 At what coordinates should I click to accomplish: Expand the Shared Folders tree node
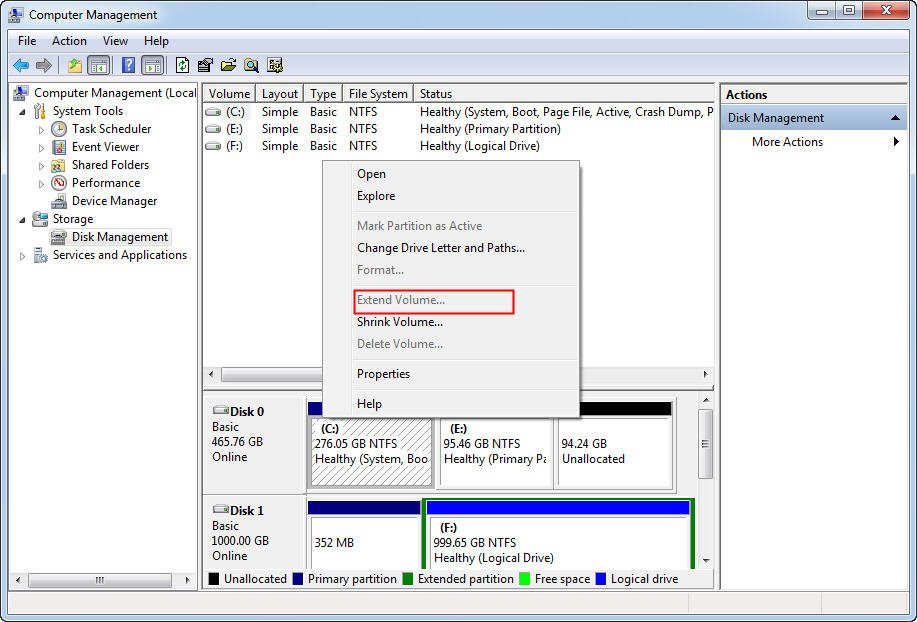[41, 166]
